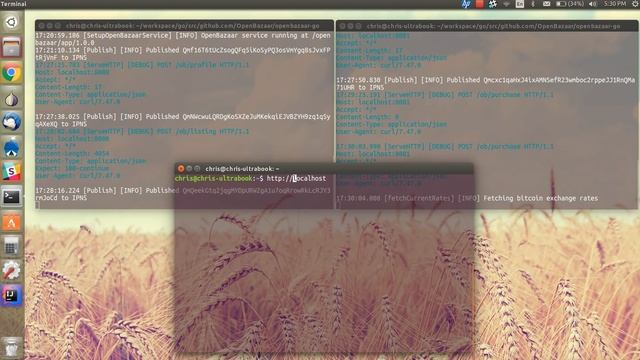640x360 pixels.
Task: Click the 17:27:50.838 Publish line in right terminal
Action: click(x=486, y=84)
